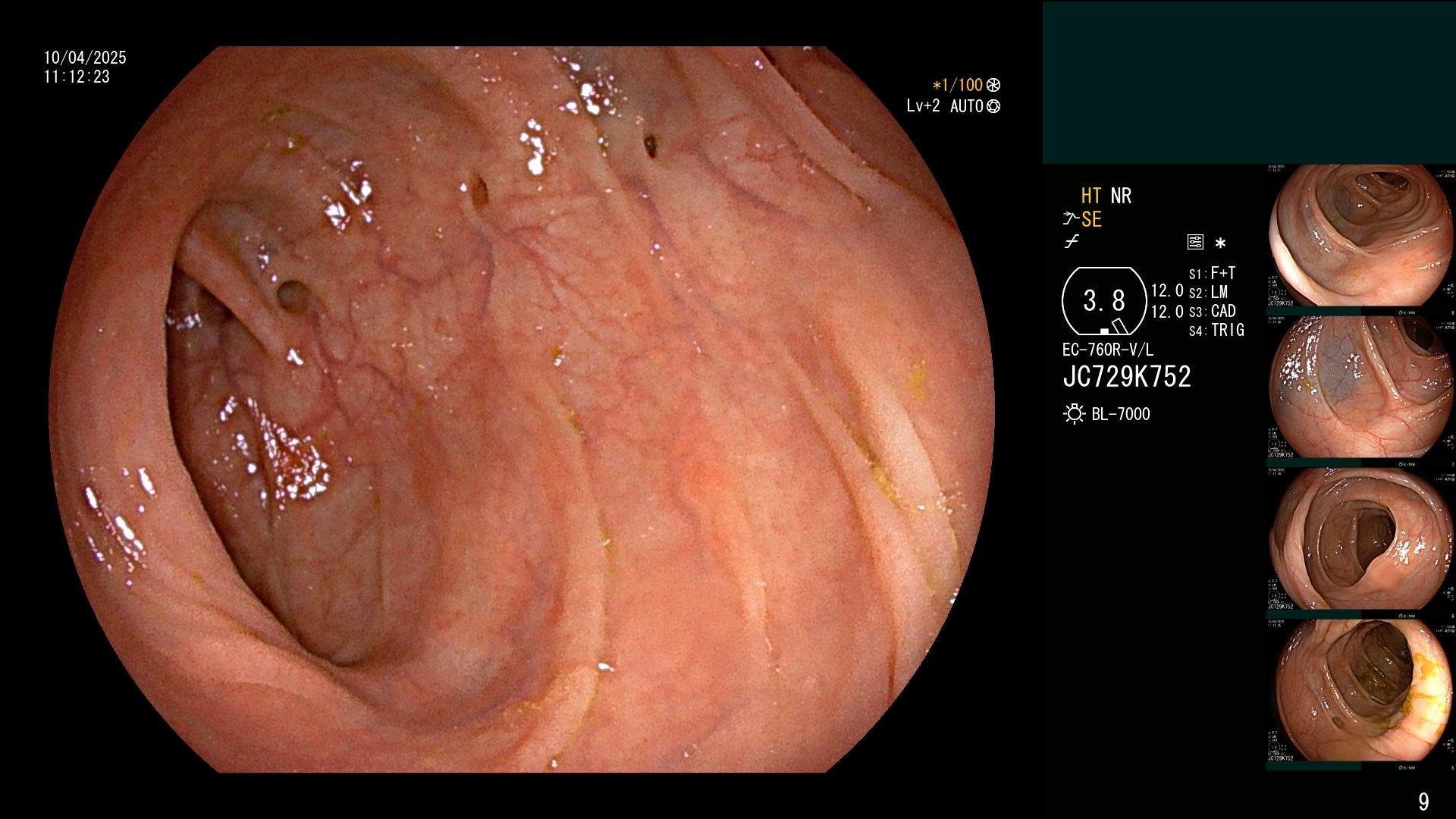The image size is (1456, 819).
Task: Click the AUTO iris mode icon
Action: (x=993, y=107)
